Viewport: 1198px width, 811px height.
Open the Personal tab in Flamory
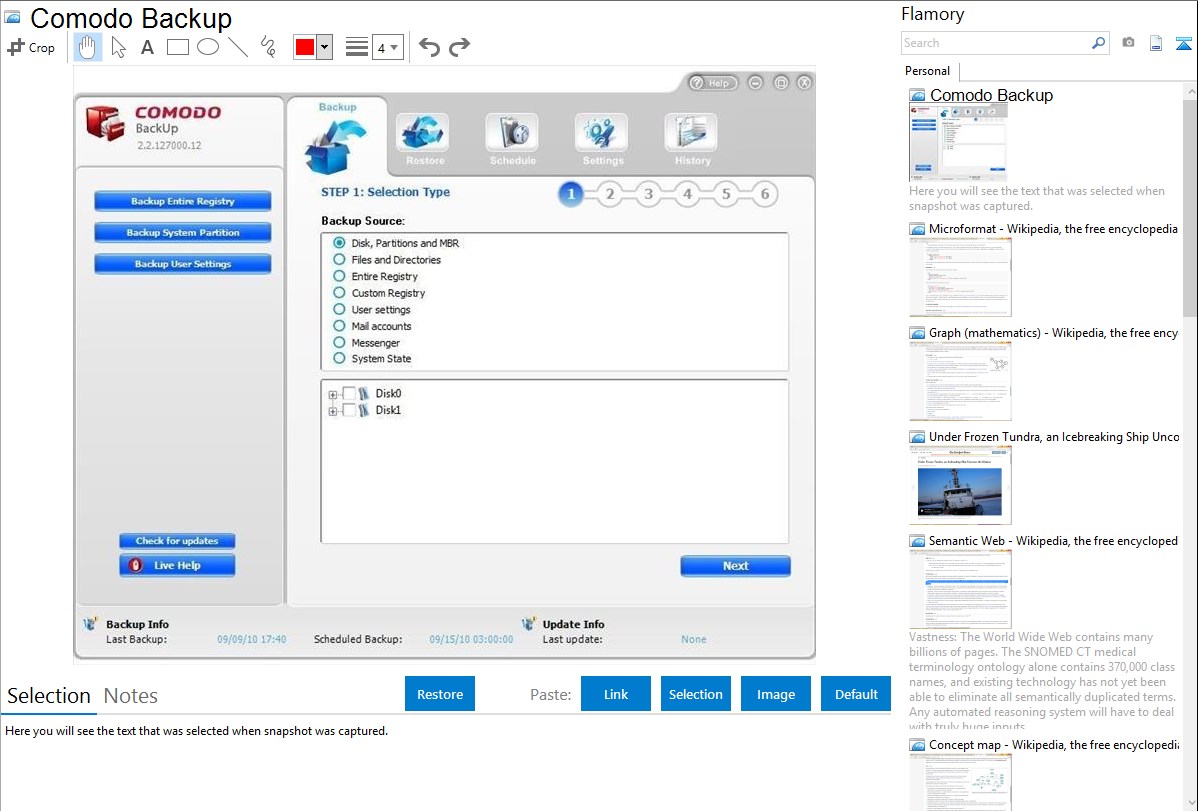pos(928,71)
